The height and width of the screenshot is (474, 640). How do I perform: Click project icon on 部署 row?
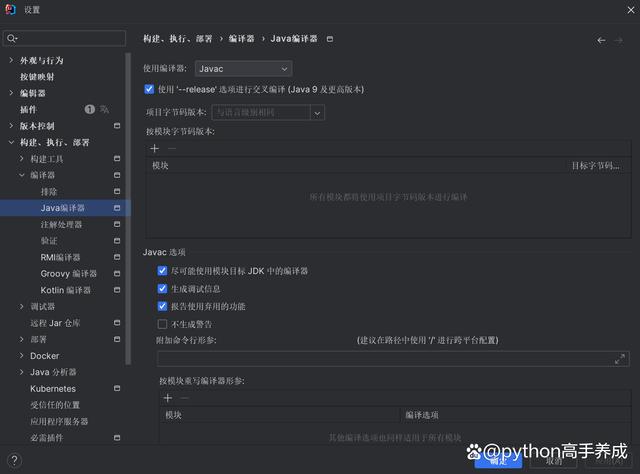[117, 339]
